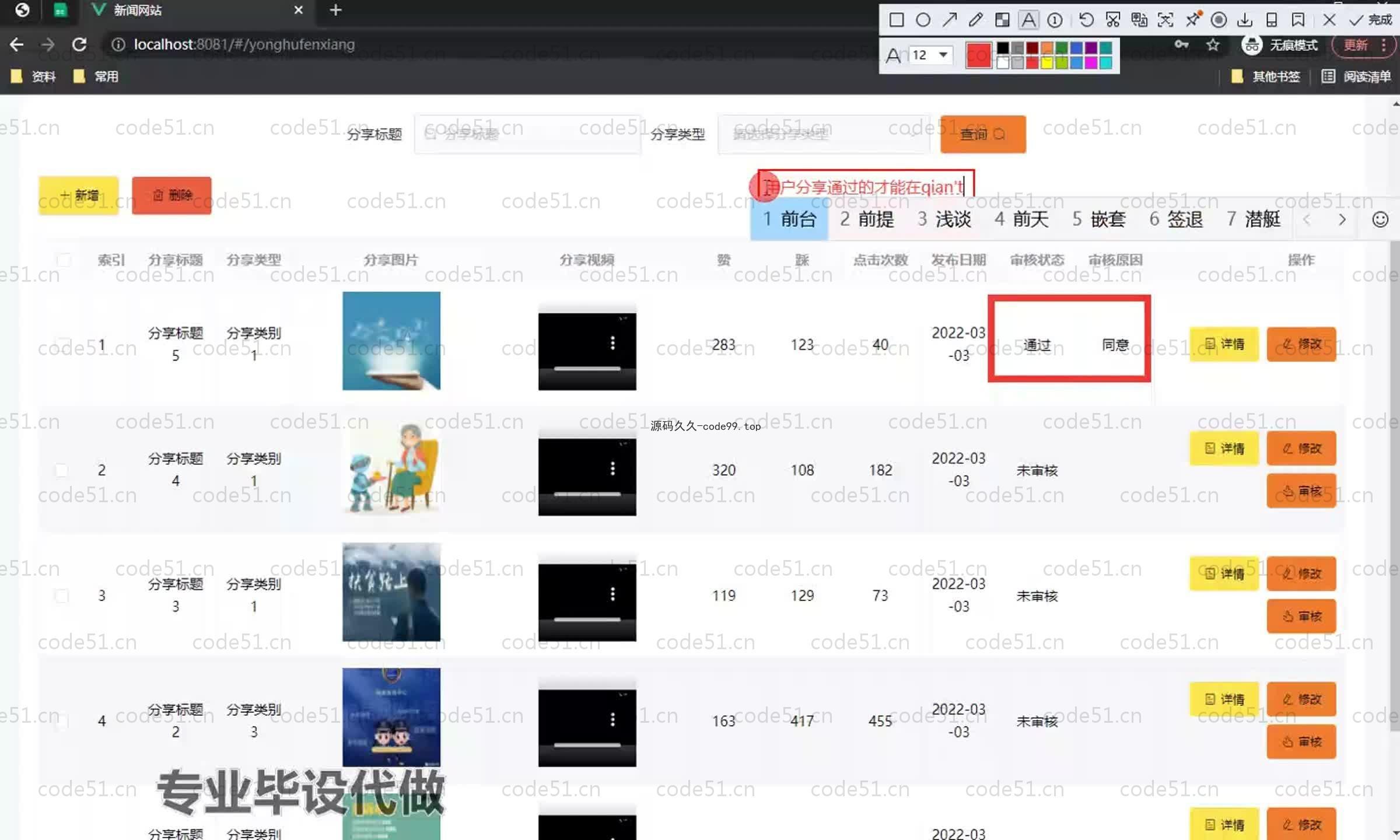The image size is (1400, 840).
Task: Select the ellipse annotation tool
Action: coord(923,20)
